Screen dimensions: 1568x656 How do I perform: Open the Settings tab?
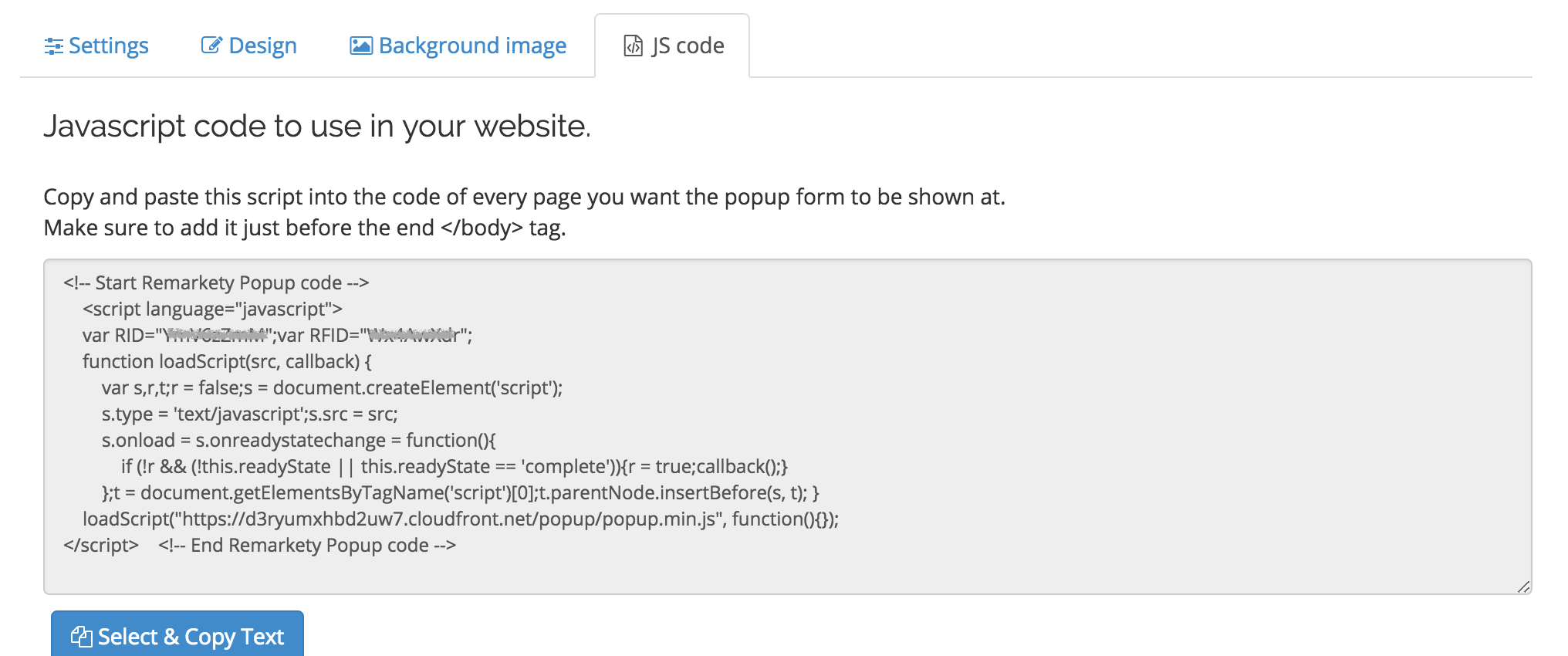point(96,46)
